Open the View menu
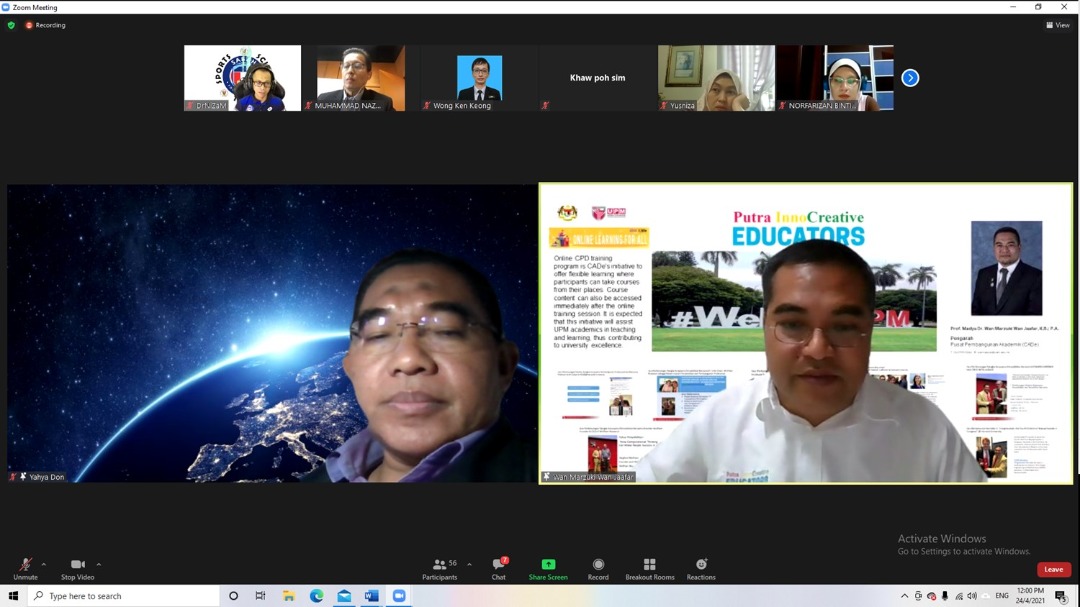The height and width of the screenshot is (607, 1080). (1057, 25)
